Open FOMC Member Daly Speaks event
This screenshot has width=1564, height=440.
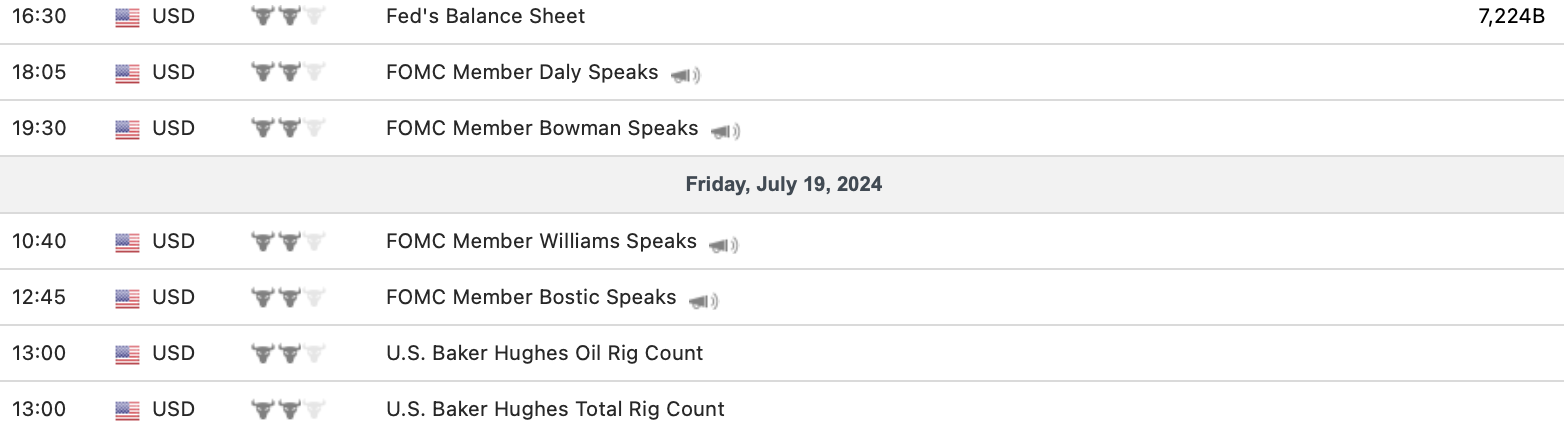click(522, 72)
